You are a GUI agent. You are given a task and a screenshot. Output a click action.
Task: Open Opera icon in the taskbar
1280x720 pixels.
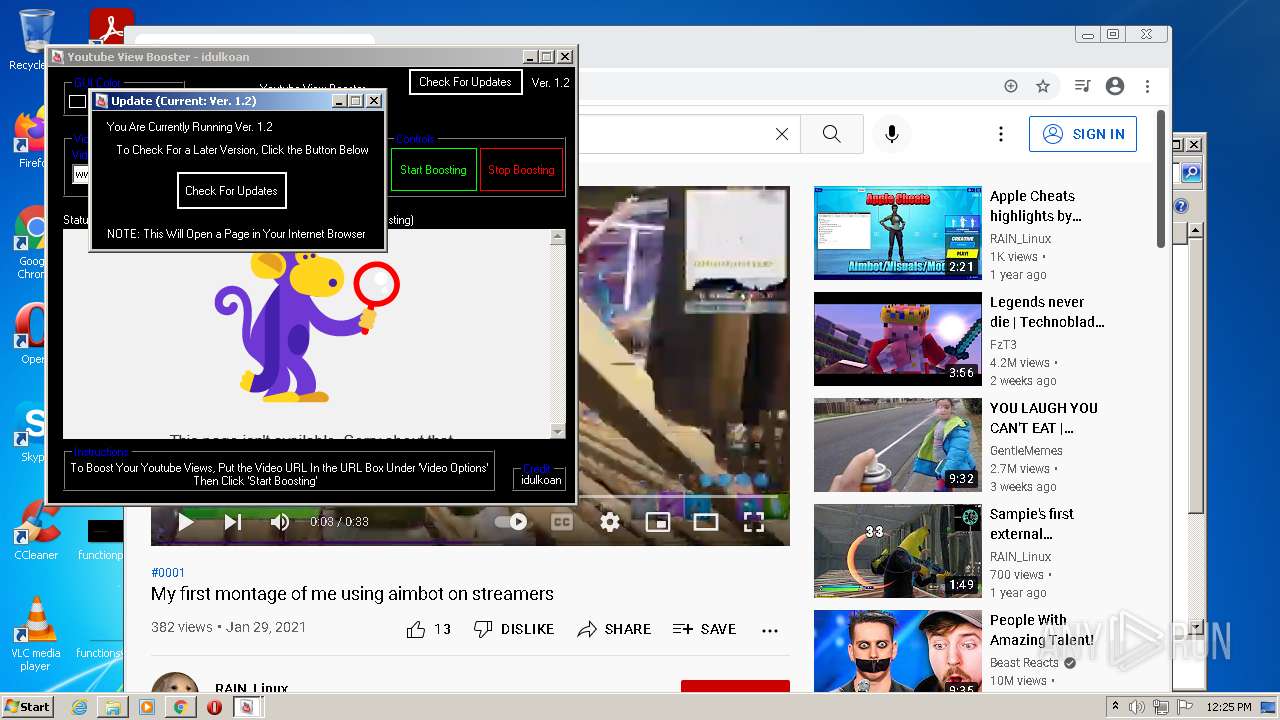click(214, 707)
